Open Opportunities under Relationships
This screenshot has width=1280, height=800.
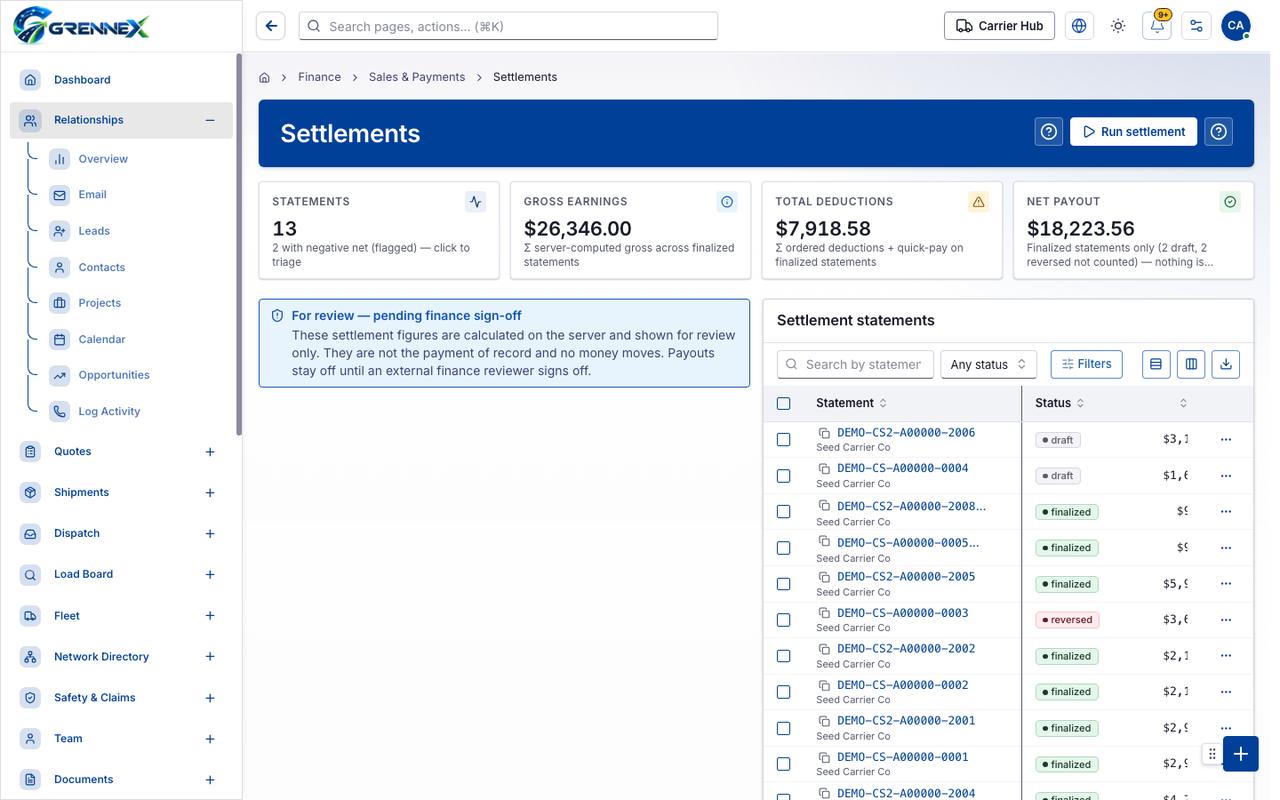[114, 375]
